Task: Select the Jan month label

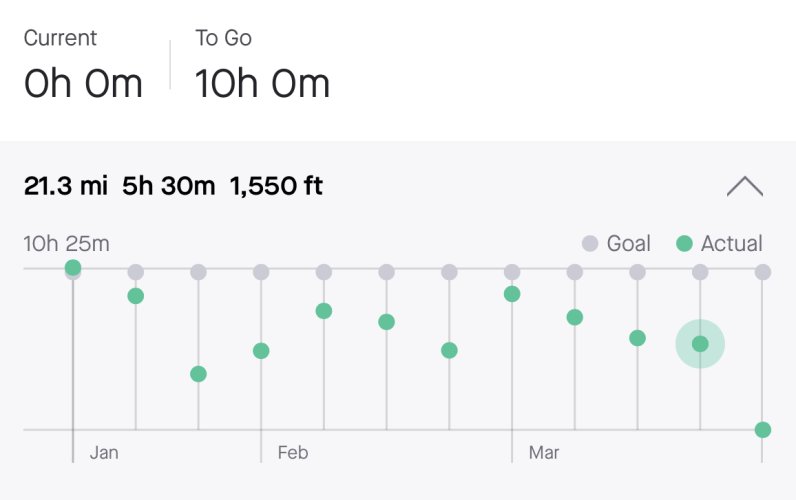Action: click(x=104, y=452)
